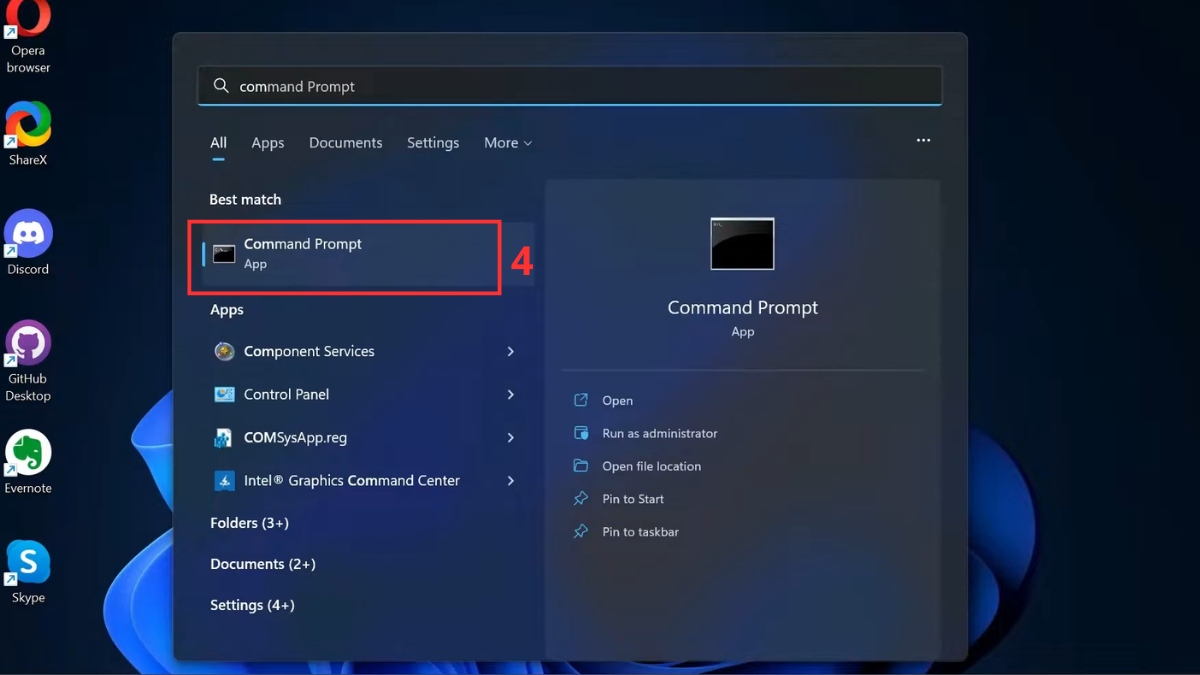Switch to the Apps filter tab
The width and height of the screenshot is (1200, 675).
tap(268, 143)
